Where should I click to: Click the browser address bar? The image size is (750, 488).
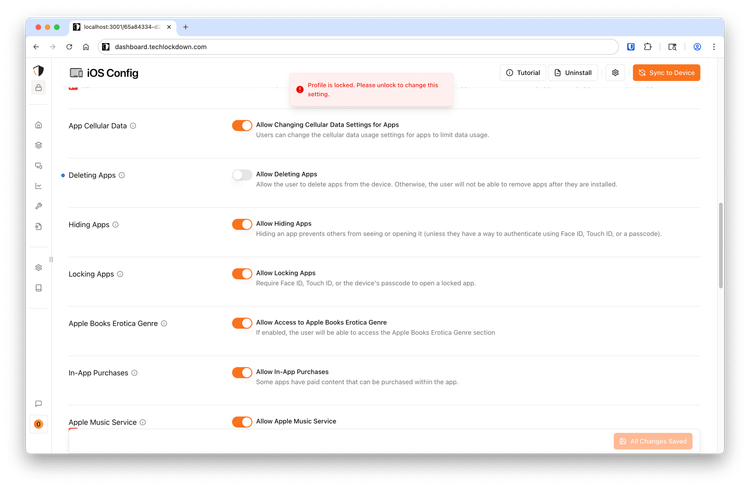350,47
